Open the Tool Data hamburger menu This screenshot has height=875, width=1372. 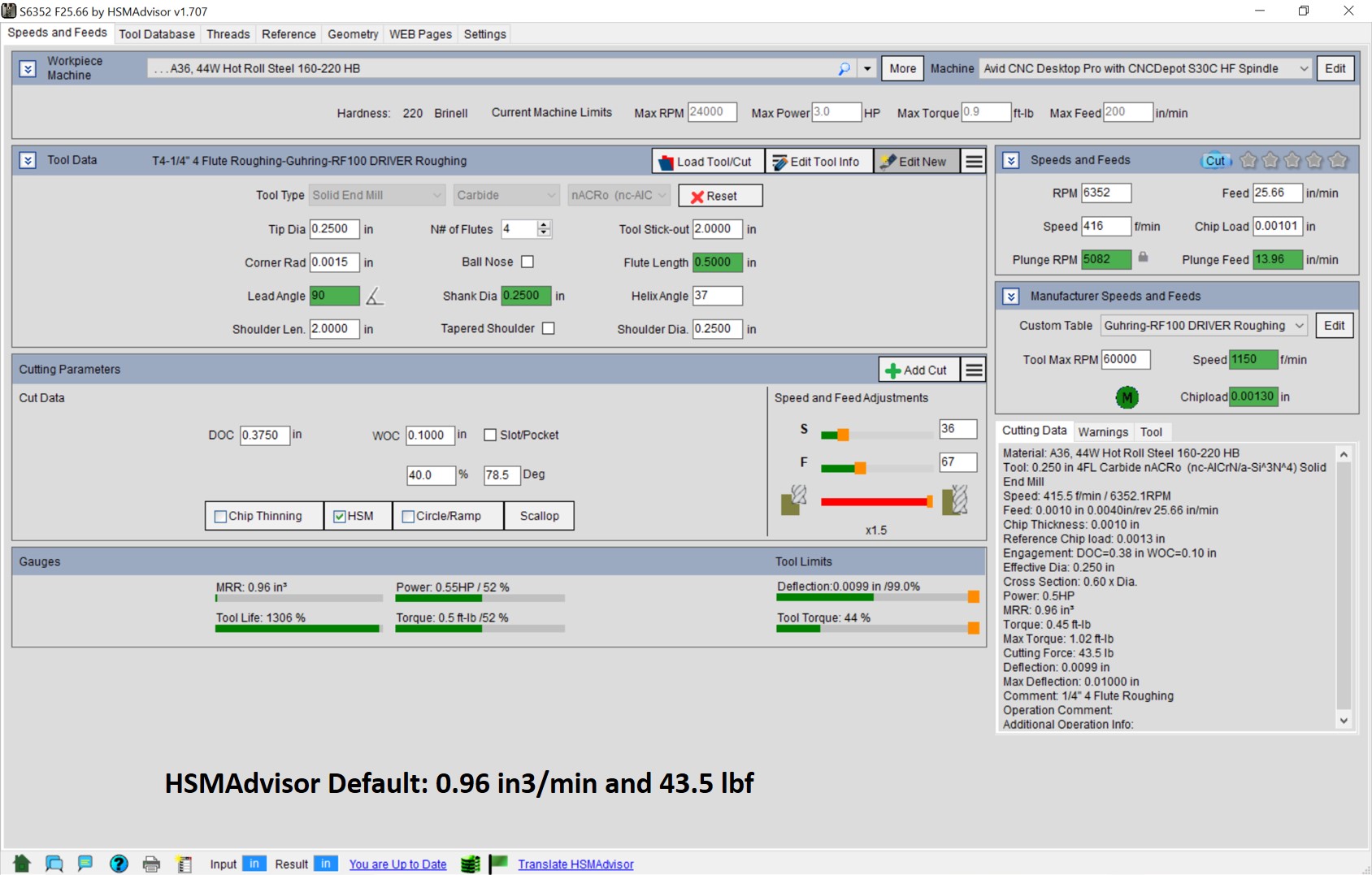click(x=973, y=162)
